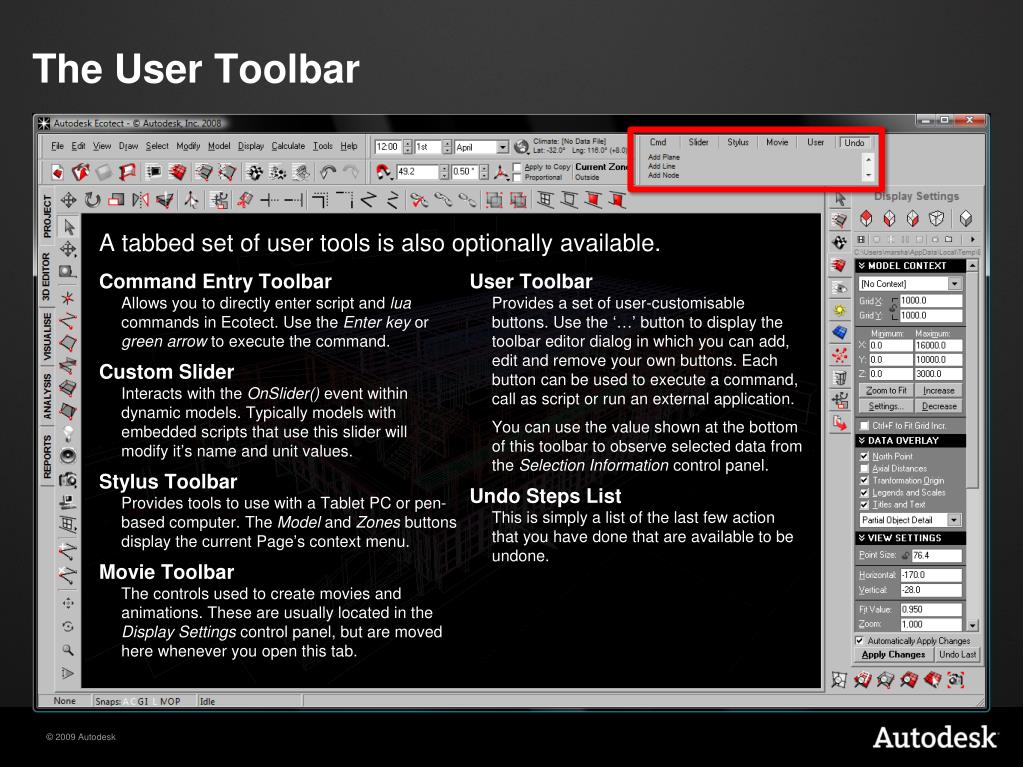Click the magnet snap icon
The width and height of the screenshot is (1023, 767).
tap(384, 172)
